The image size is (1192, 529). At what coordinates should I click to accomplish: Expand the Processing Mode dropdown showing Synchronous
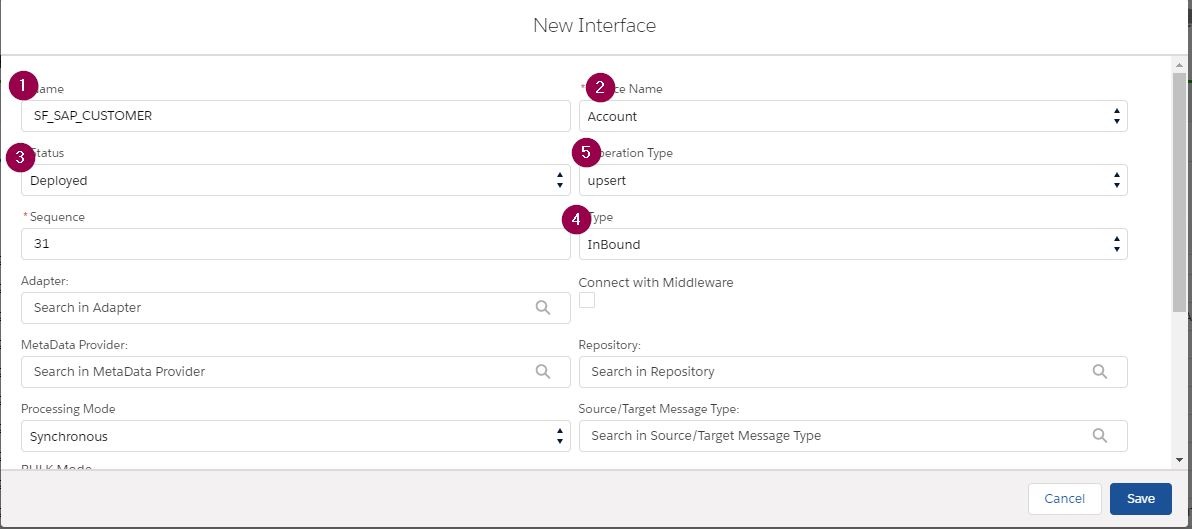[295, 437]
